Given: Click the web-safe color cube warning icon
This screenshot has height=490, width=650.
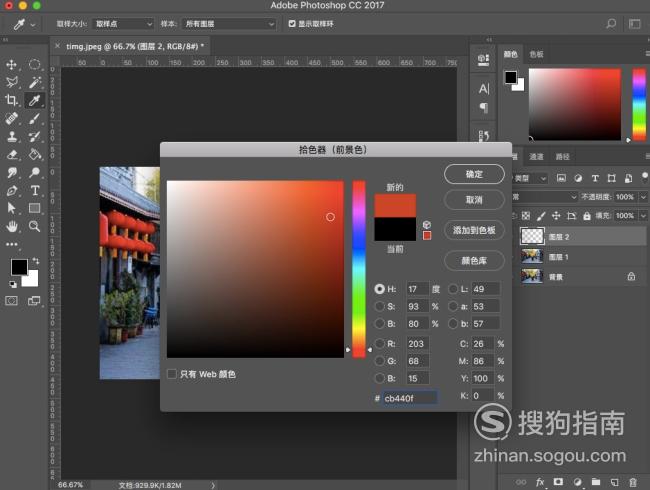Looking at the screenshot, I should pos(427,225).
